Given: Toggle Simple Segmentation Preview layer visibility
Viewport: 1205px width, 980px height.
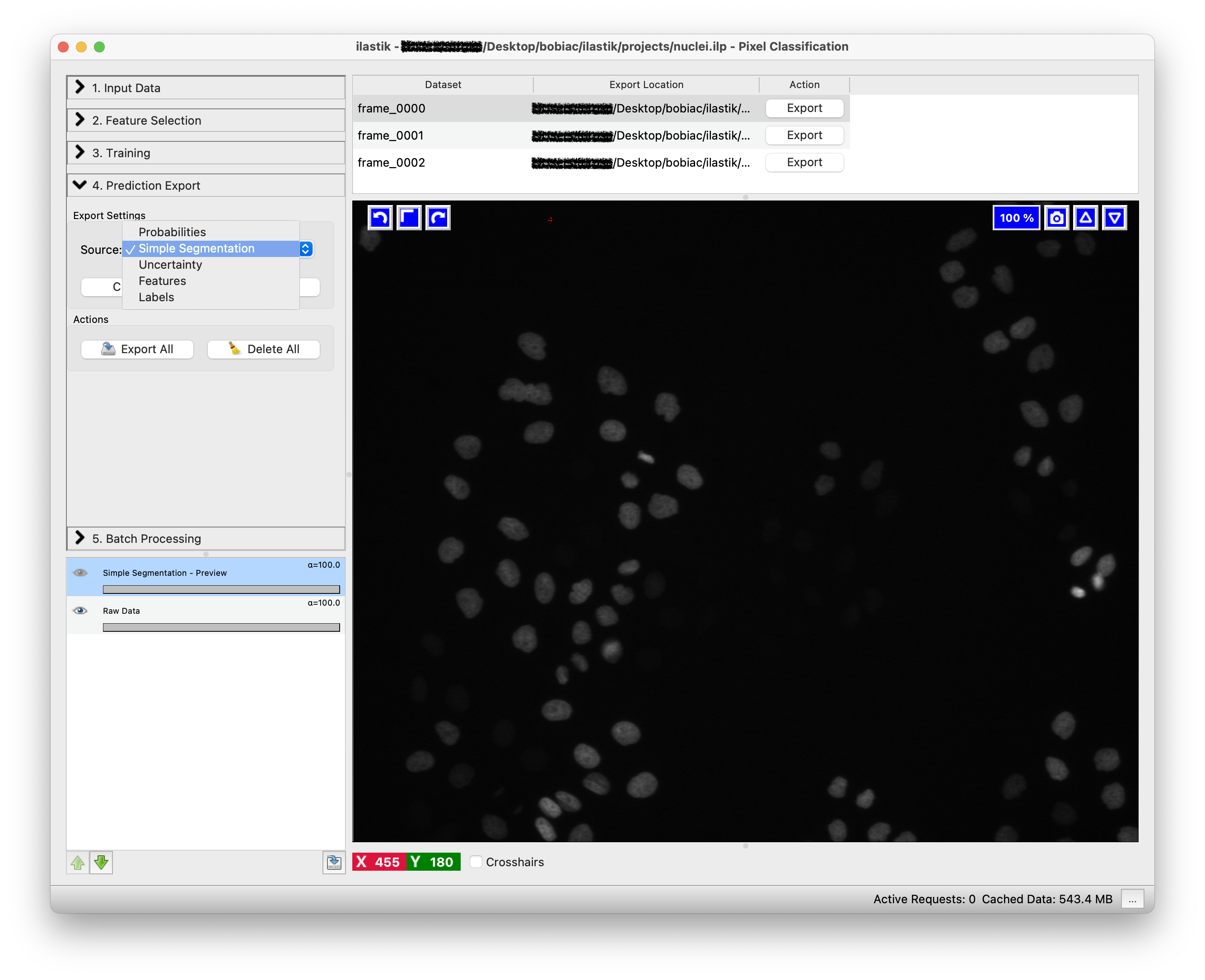Looking at the screenshot, I should coord(80,573).
